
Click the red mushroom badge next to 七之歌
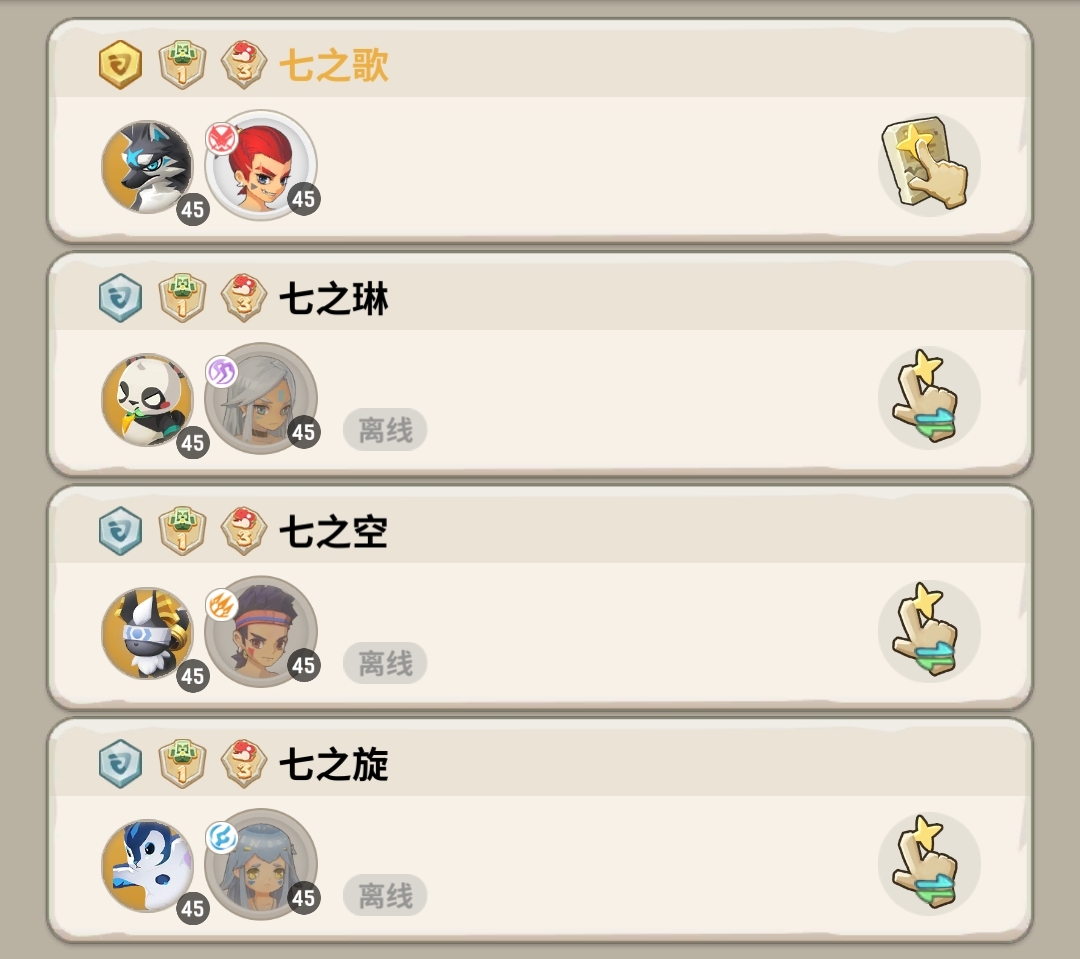click(244, 65)
